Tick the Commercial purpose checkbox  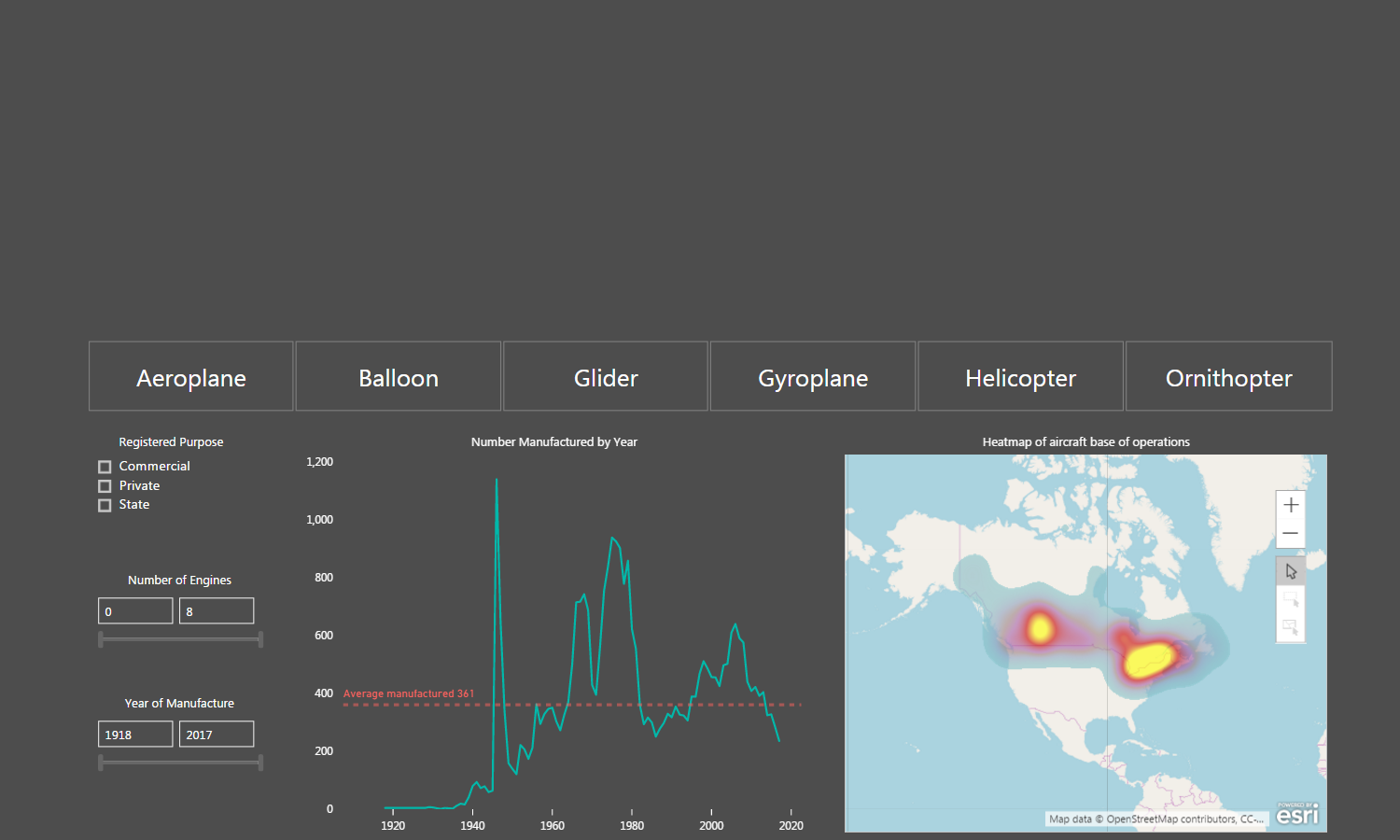(105, 467)
